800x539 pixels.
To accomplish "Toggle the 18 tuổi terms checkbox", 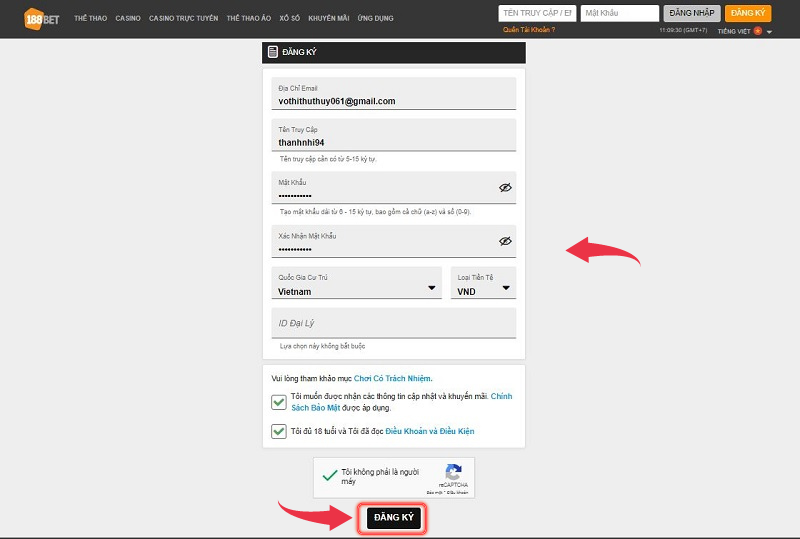I will click(x=278, y=431).
